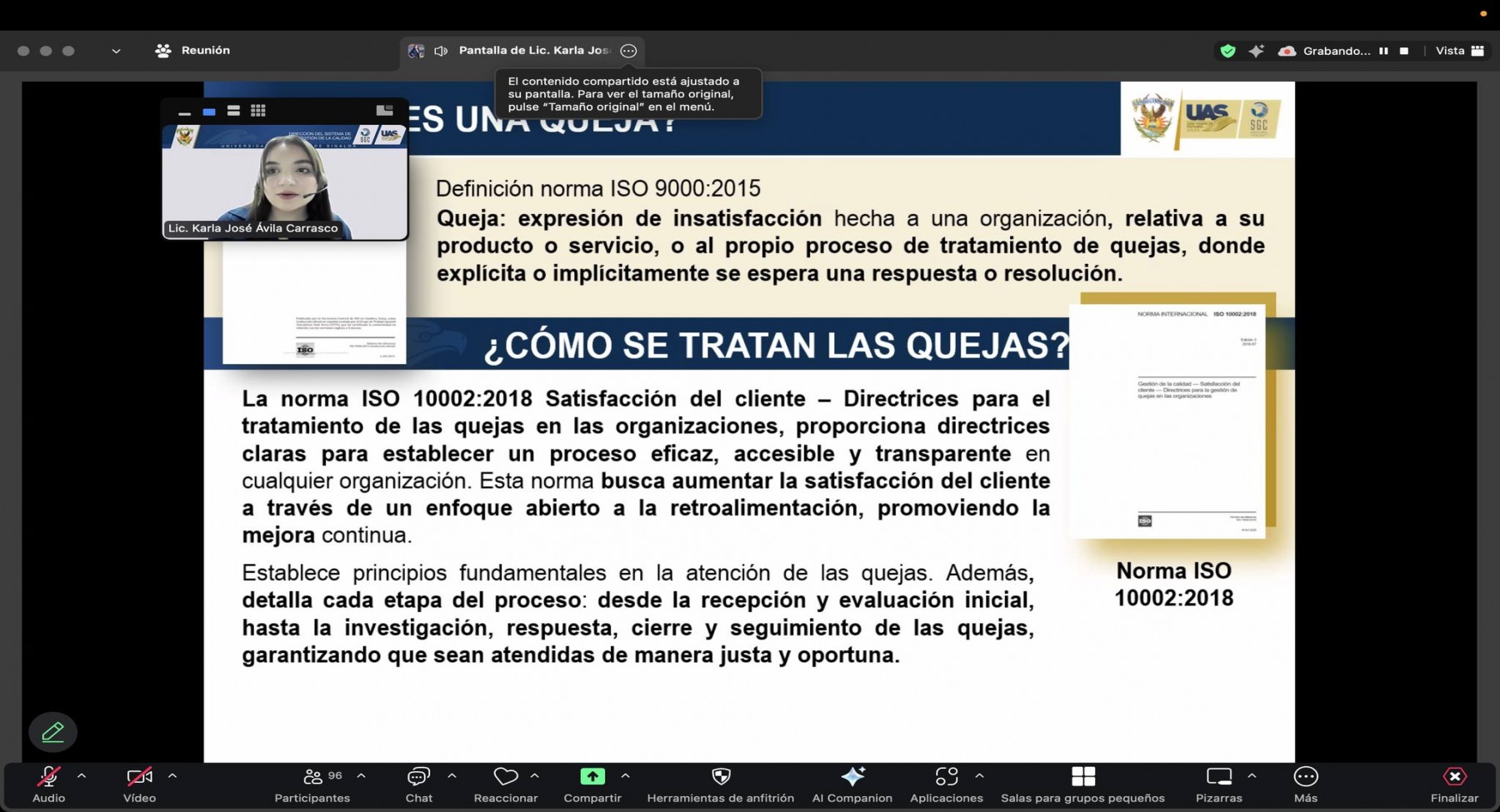Click Finalizar to end the meeting
The height and width of the screenshot is (812, 1500).
pos(1454,784)
